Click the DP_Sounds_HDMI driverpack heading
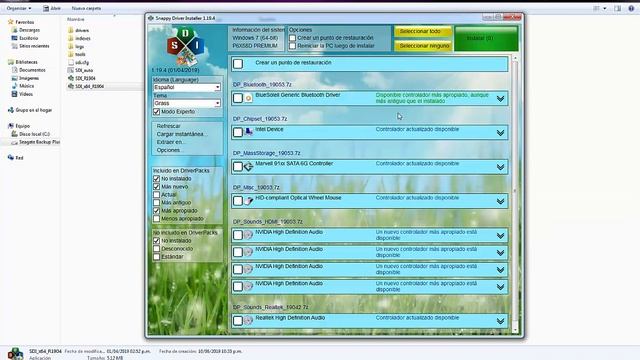This screenshot has height=360, width=640. pos(268,222)
